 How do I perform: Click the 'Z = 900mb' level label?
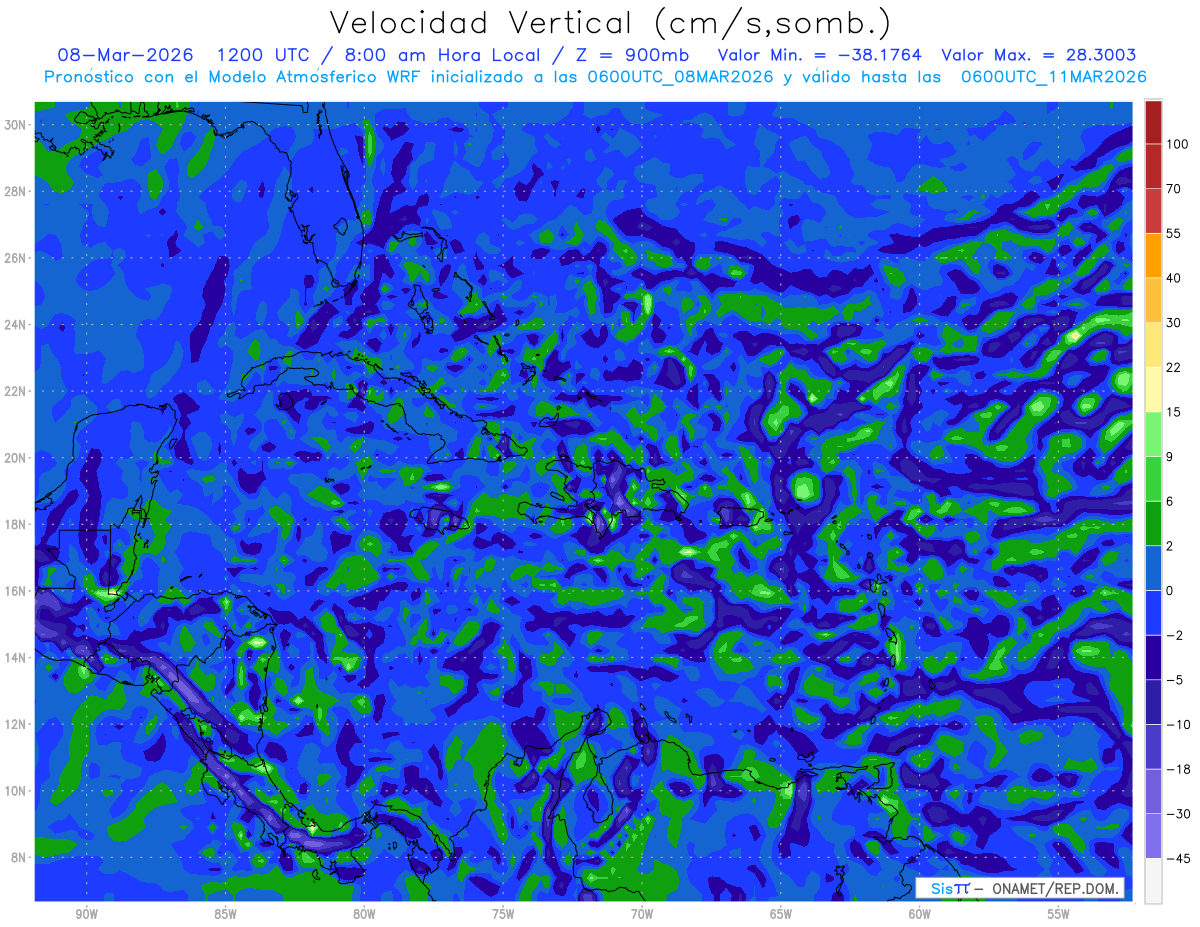point(629,55)
